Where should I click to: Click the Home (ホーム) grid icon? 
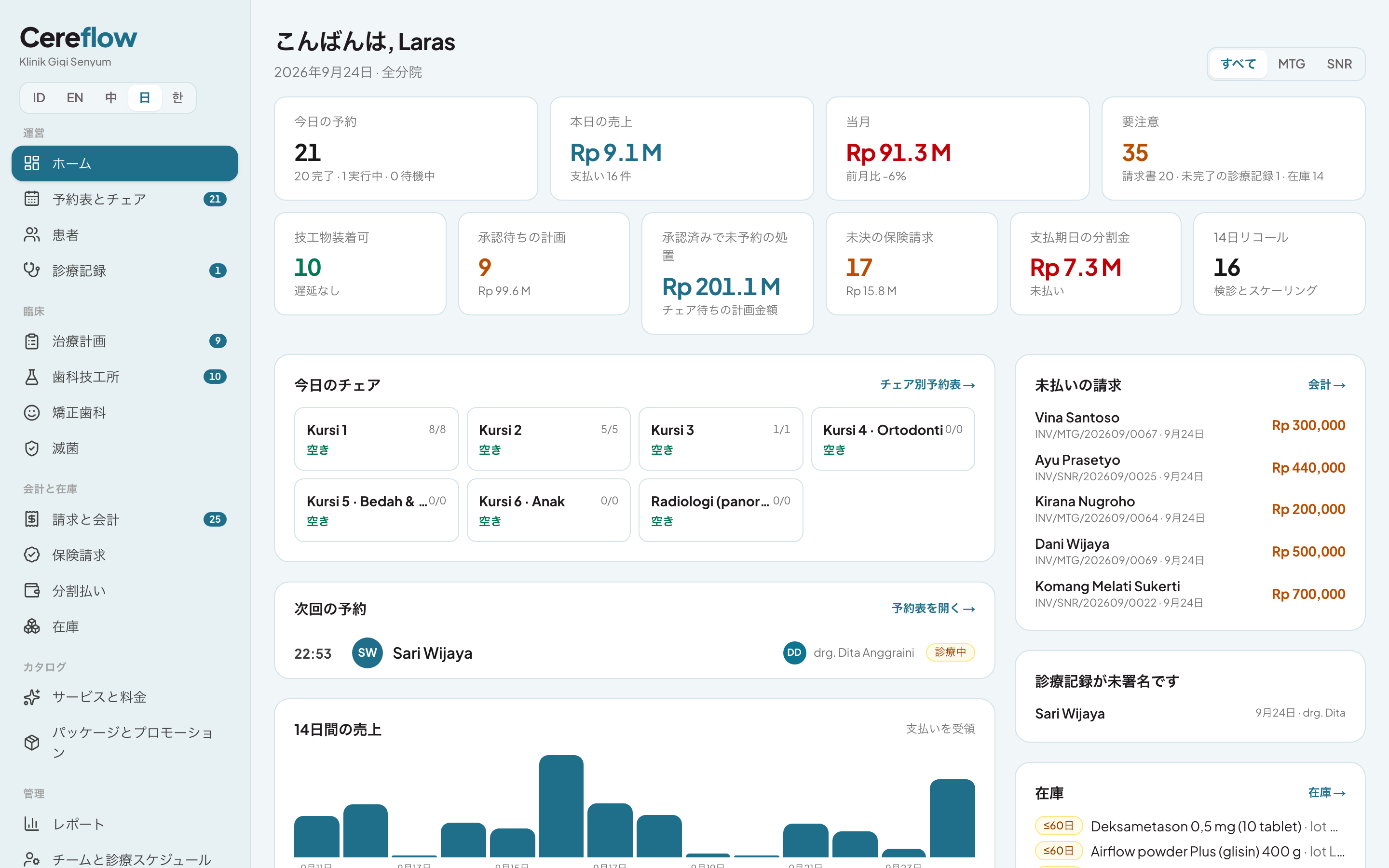[x=31, y=163]
